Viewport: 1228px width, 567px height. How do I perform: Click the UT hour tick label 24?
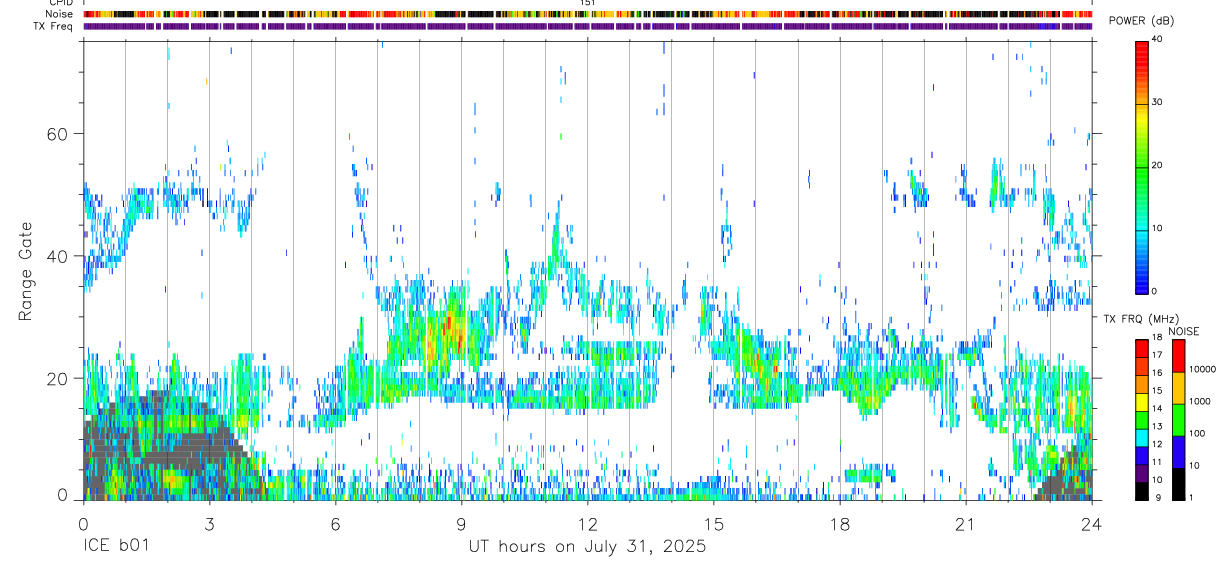click(1092, 523)
